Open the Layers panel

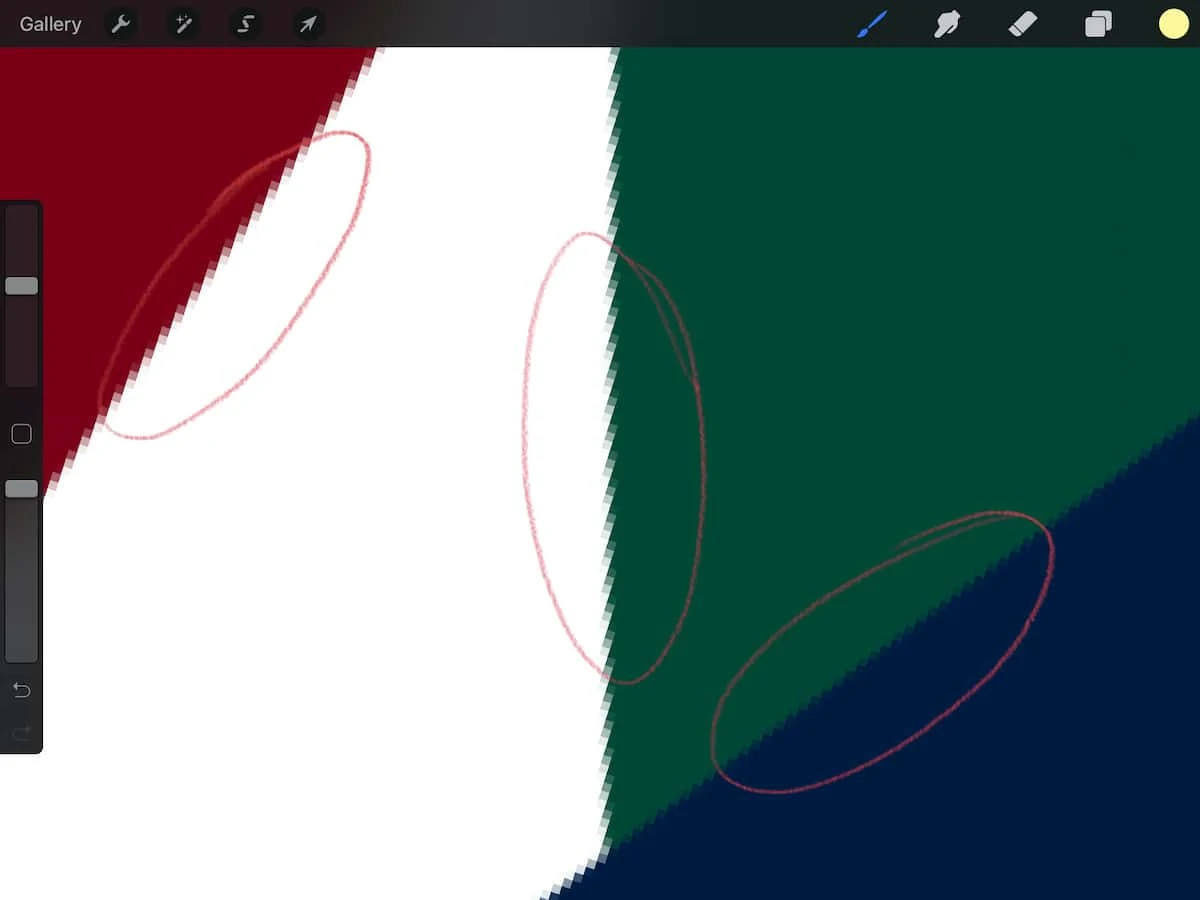click(1098, 24)
